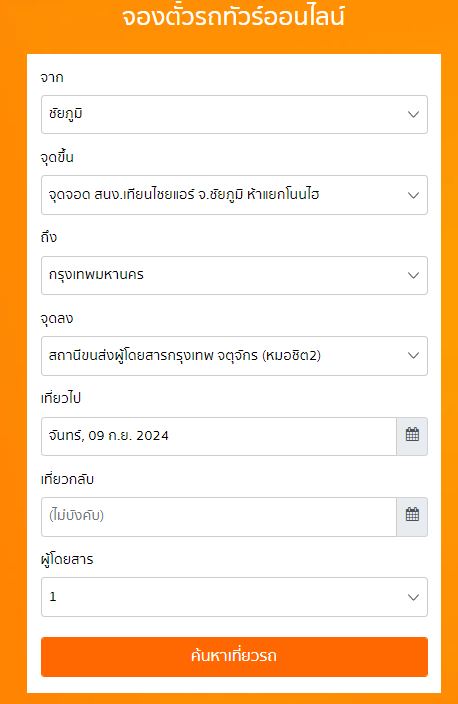Click the chevron arrow in the จาก field
The image size is (458, 704).
pos(413,114)
